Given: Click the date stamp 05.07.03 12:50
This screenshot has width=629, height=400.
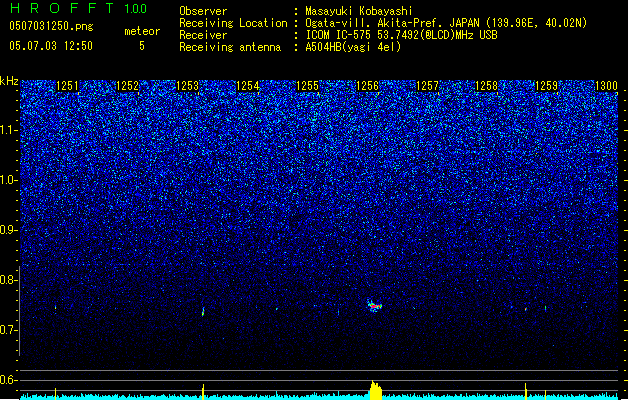Looking at the screenshot, I should click(x=51, y=46).
